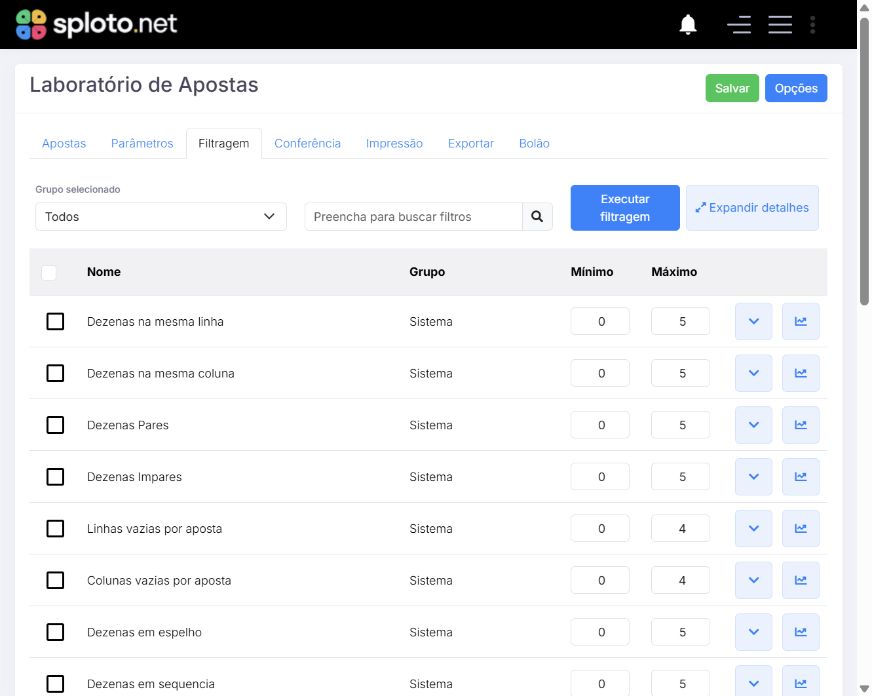Focus the Preencha para buscar filtros field
872x696 pixels.
tap(413, 216)
